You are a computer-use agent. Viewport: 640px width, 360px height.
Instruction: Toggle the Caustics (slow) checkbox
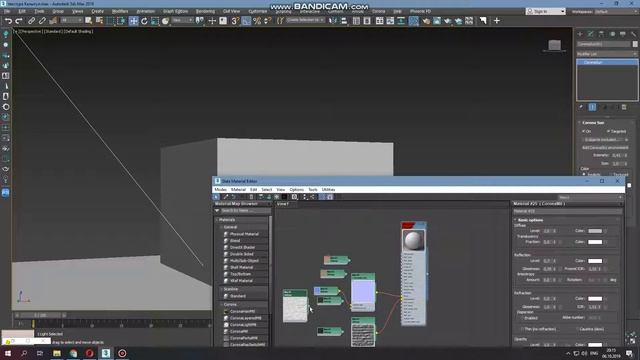(x=577, y=329)
